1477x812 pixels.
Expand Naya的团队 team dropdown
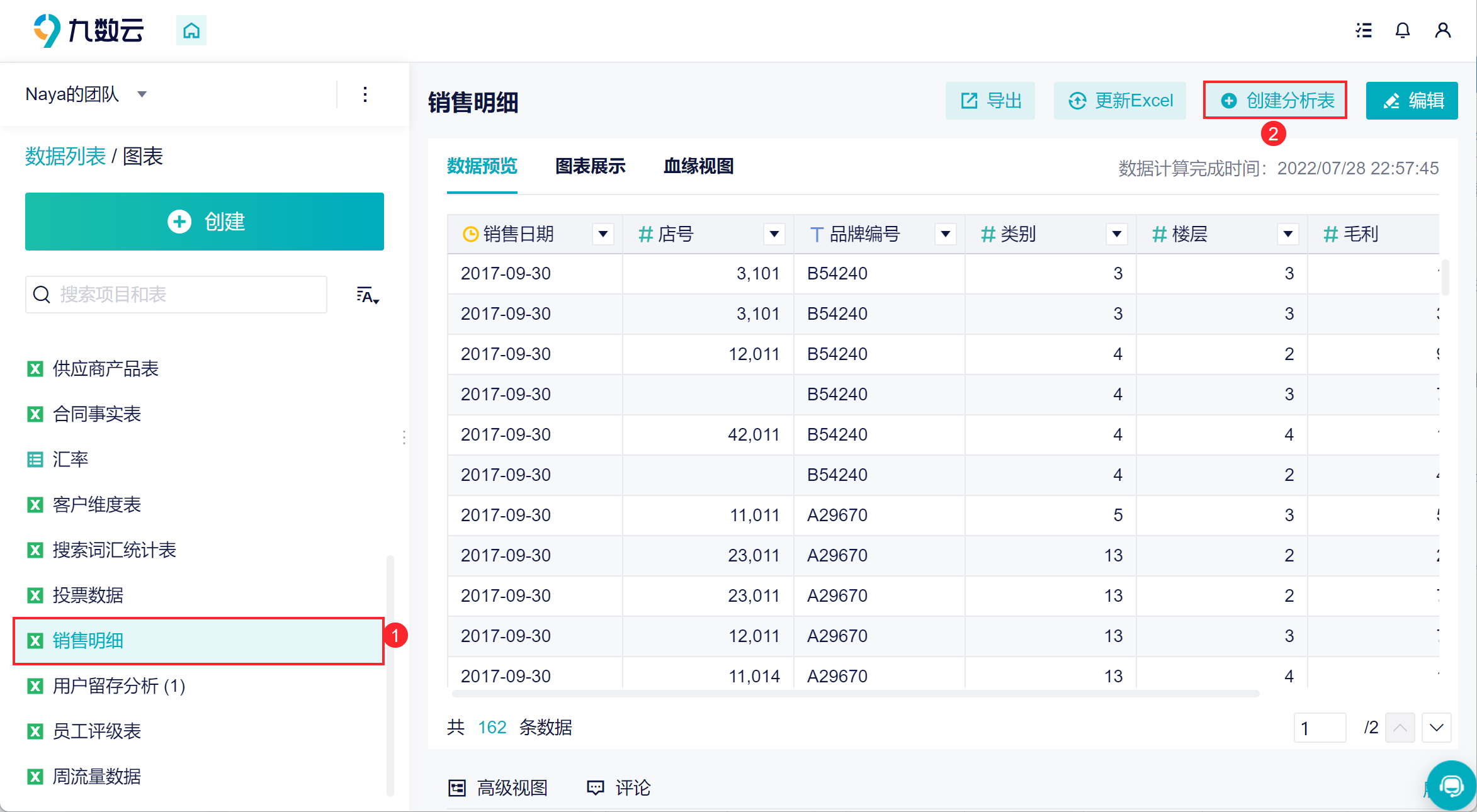coord(142,94)
